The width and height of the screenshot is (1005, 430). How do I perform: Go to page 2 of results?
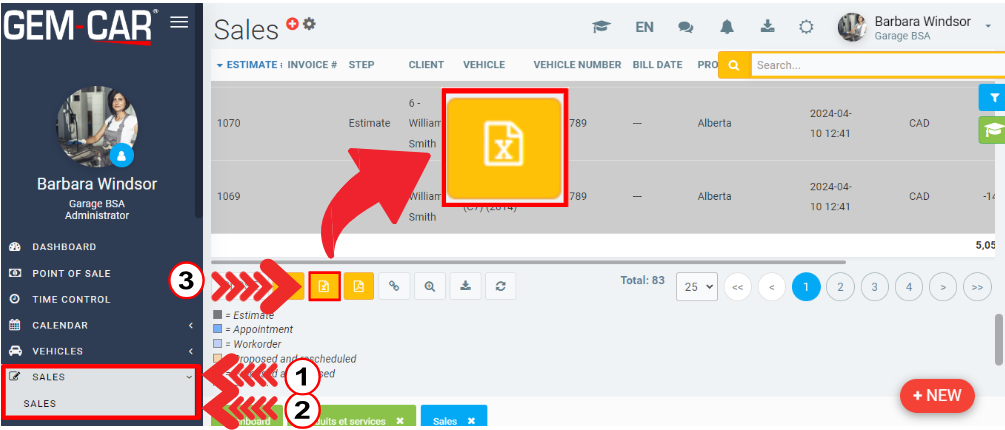(840, 286)
